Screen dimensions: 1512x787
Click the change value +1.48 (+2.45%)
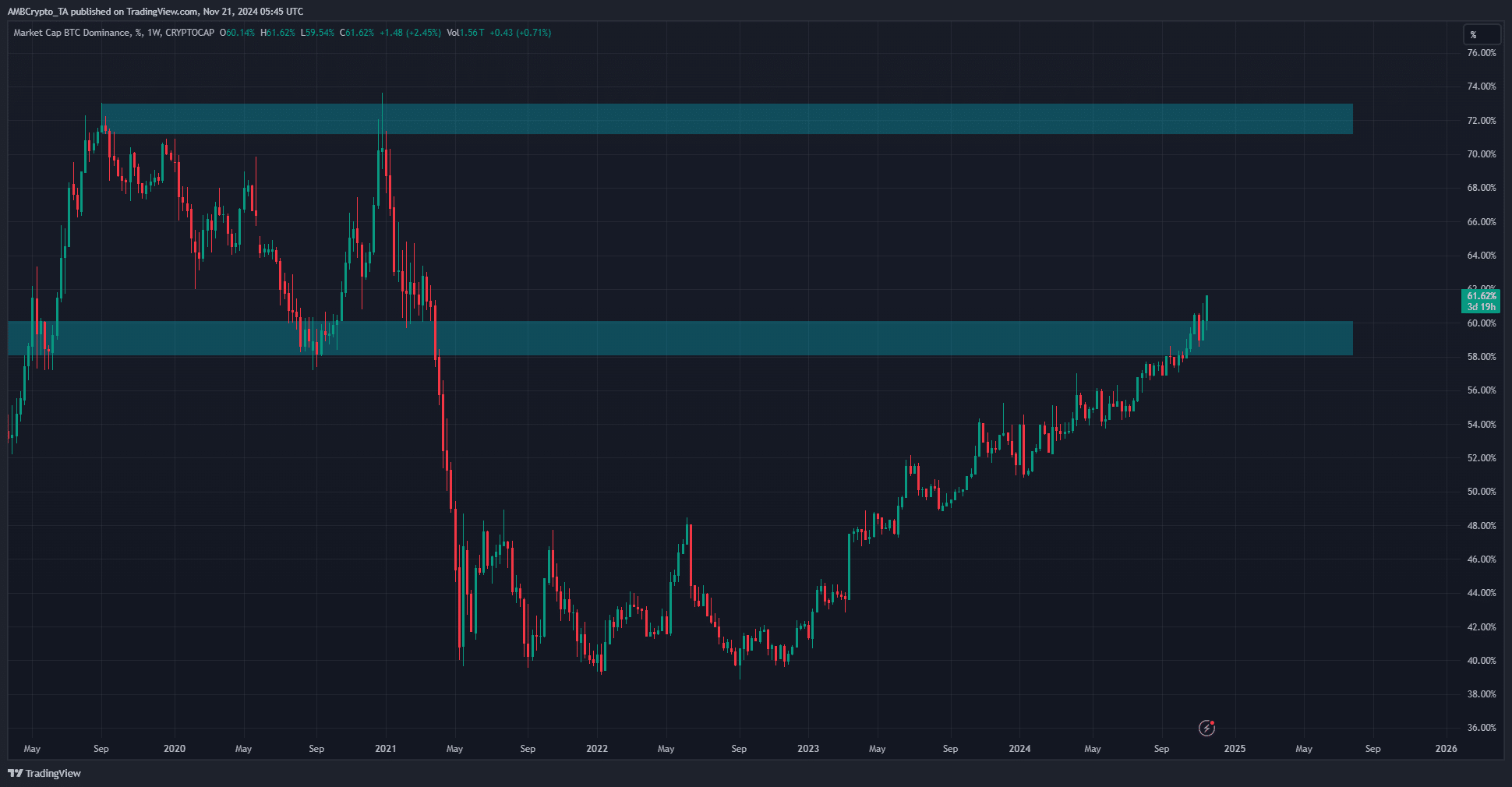410,33
